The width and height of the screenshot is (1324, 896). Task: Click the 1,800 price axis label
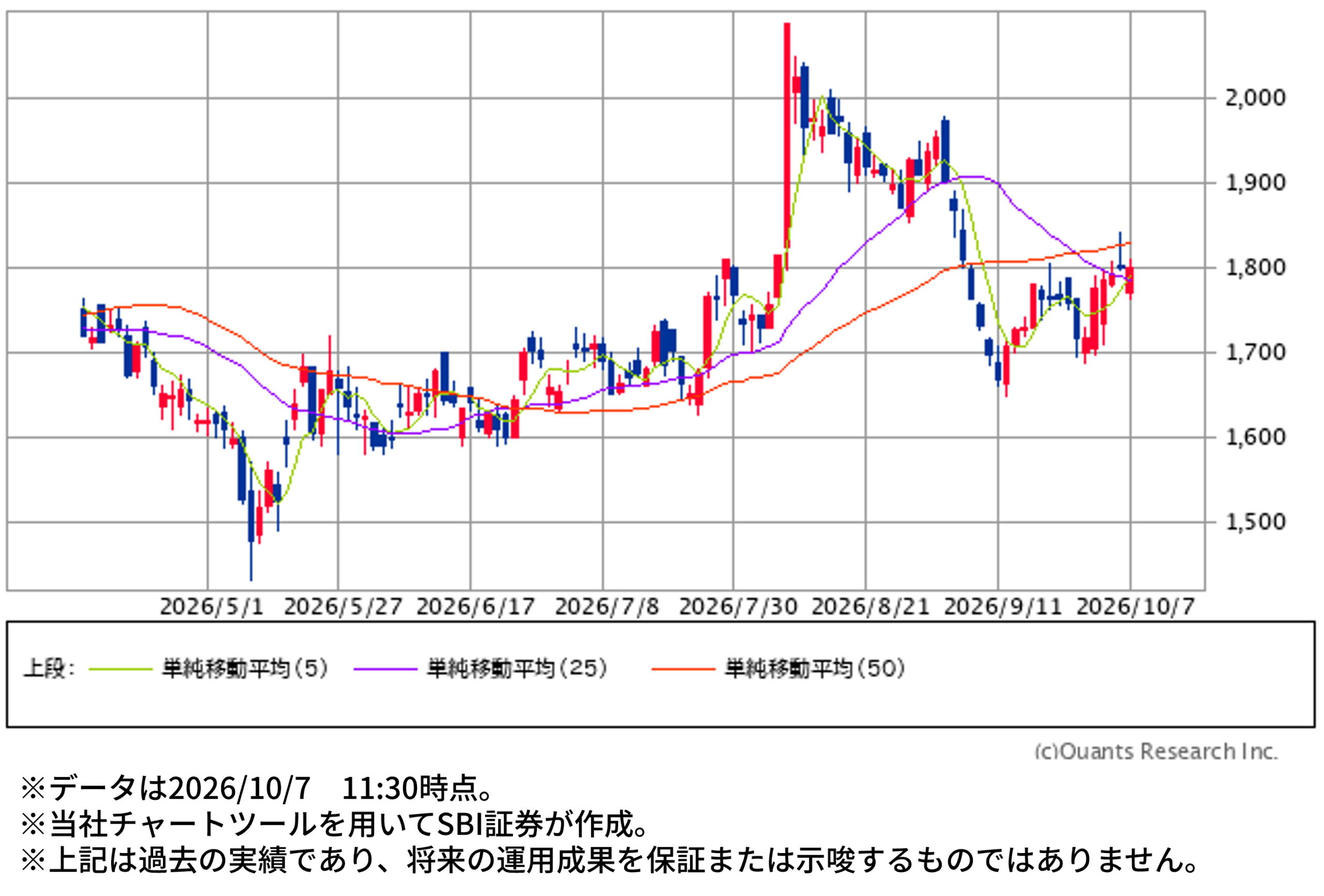coord(1255,267)
